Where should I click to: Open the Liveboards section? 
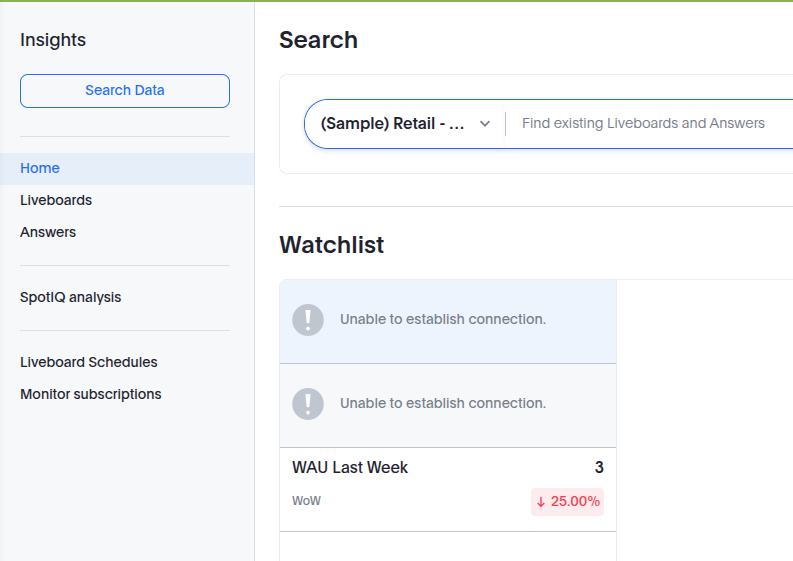pos(56,200)
